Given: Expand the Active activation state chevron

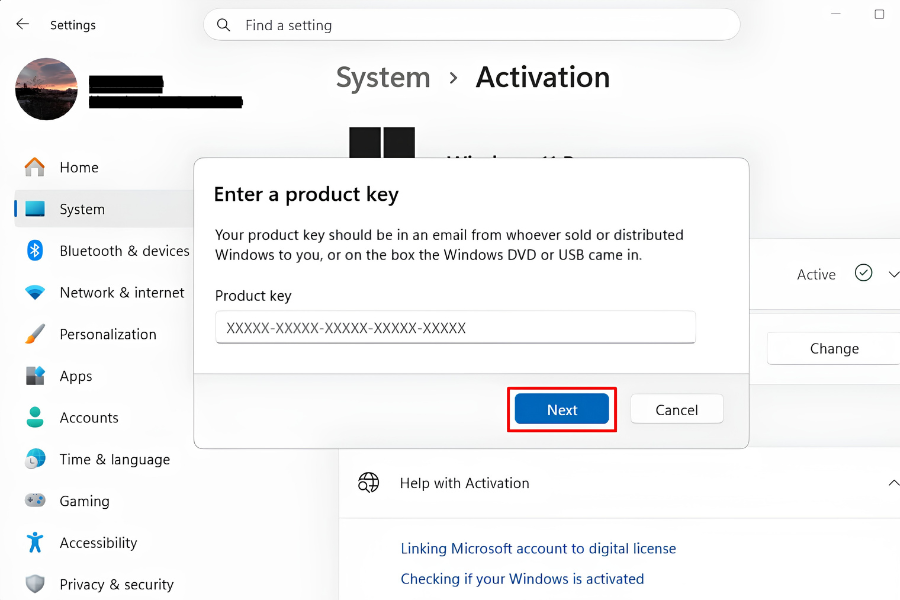Looking at the screenshot, I should (894, 274).
